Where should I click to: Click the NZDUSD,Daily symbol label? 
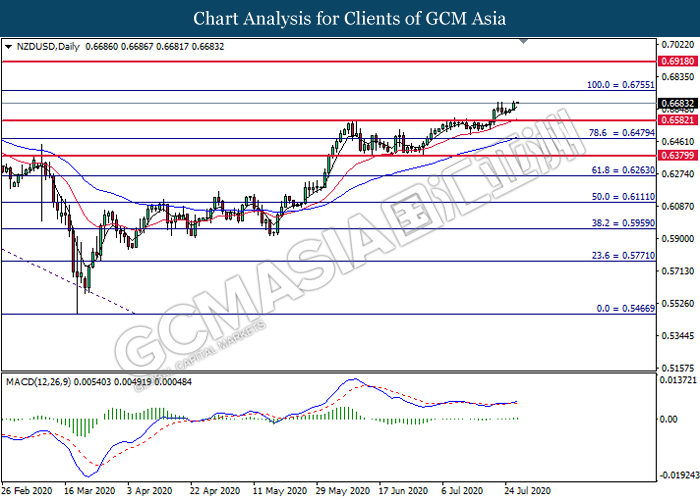click(x=45, y=47)
